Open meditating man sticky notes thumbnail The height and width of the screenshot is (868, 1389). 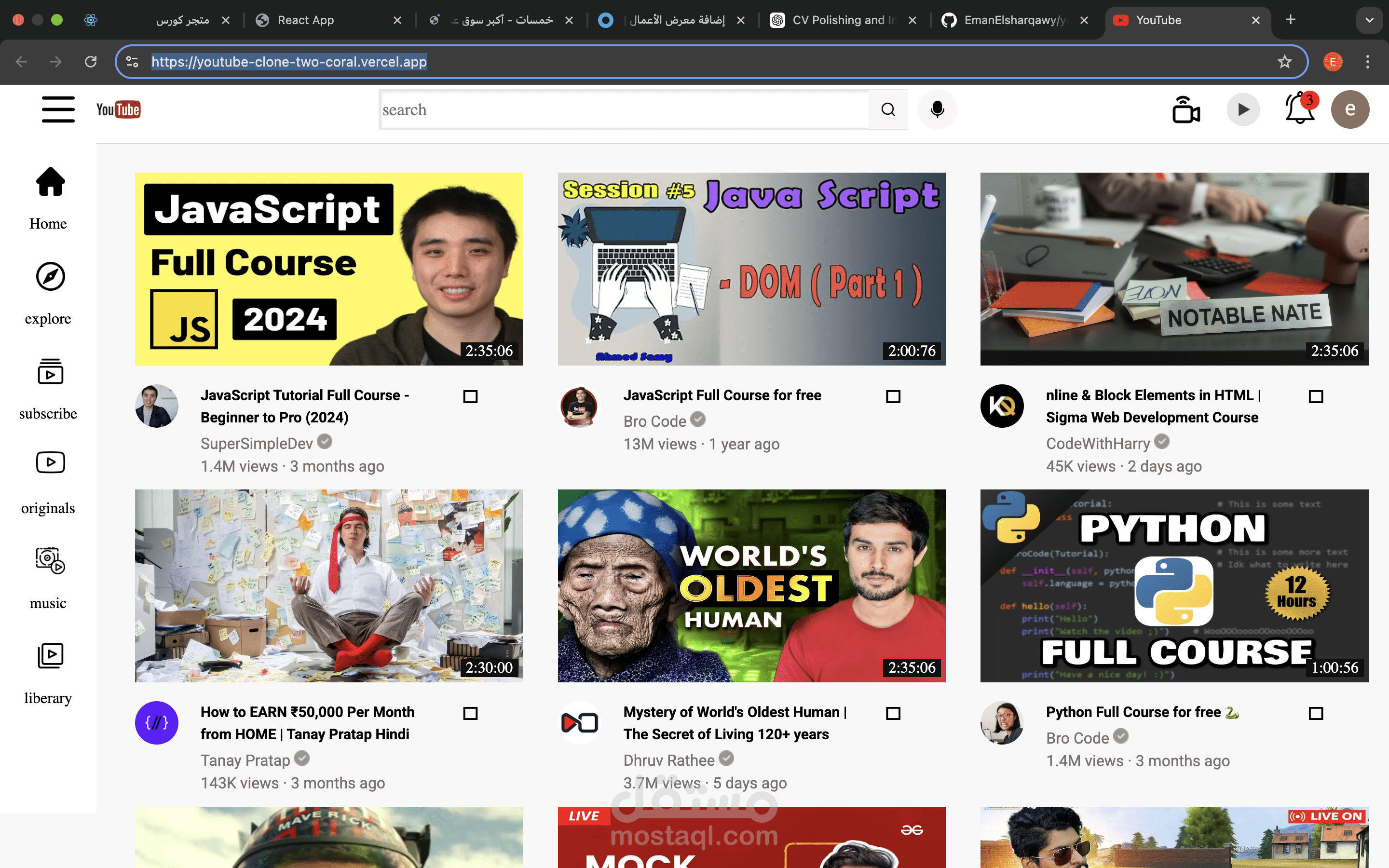click(x=329, y=585)
